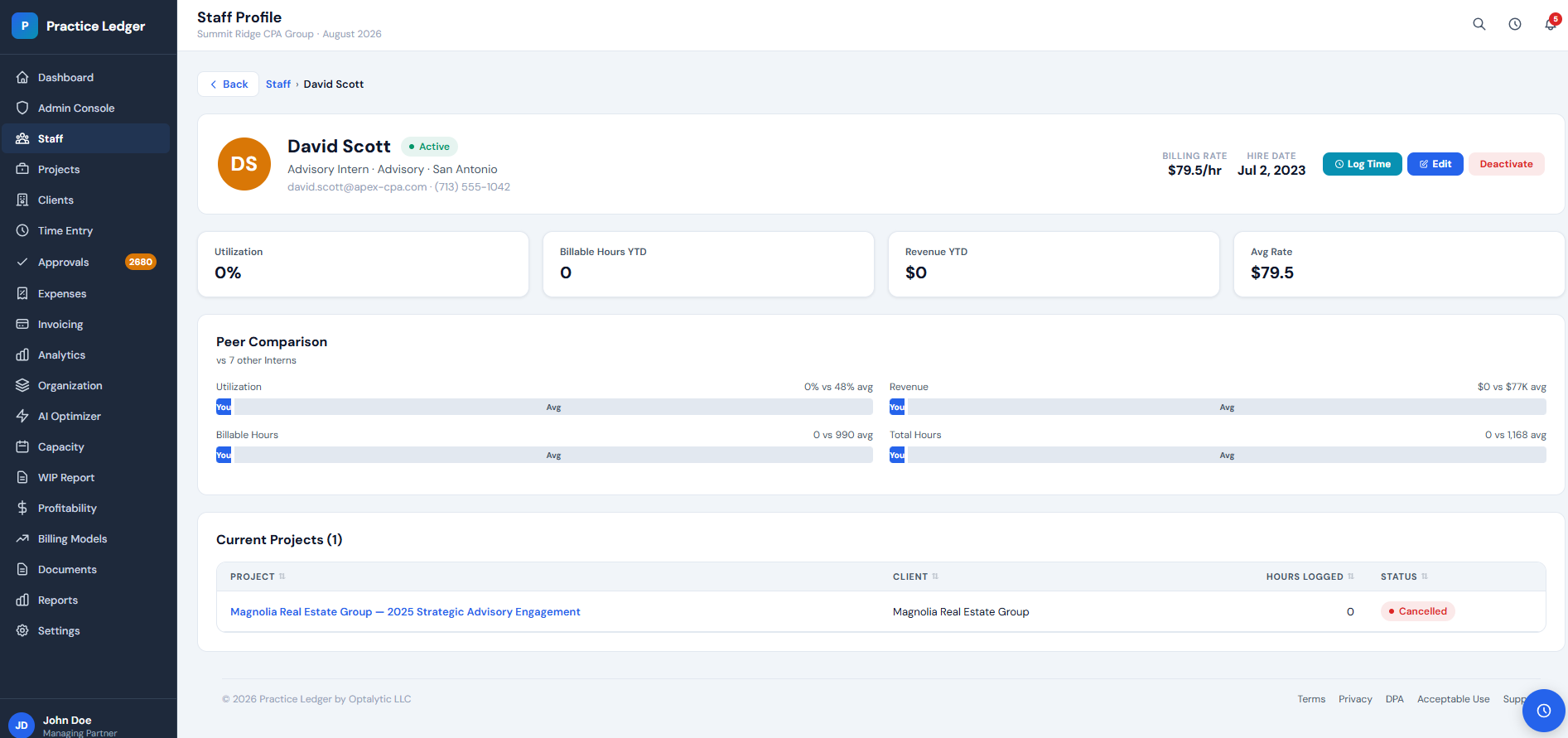
Task: Click the Practice Ledger logo icon
Action: [25, 26]
